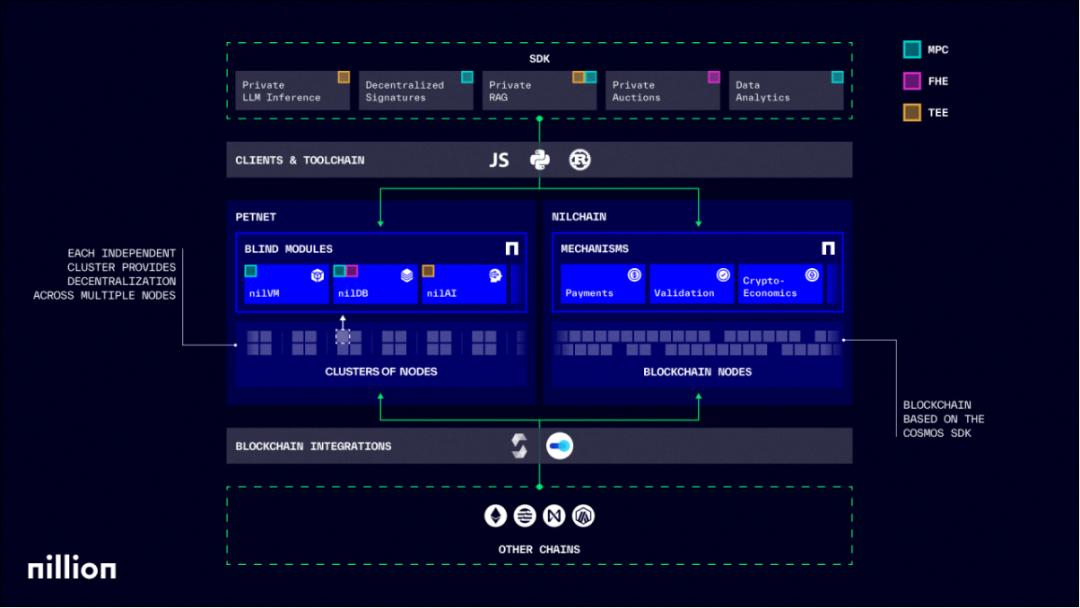
Task: Select the Python icon in Clients & Toolchain
Action: (x=539, y=159)
